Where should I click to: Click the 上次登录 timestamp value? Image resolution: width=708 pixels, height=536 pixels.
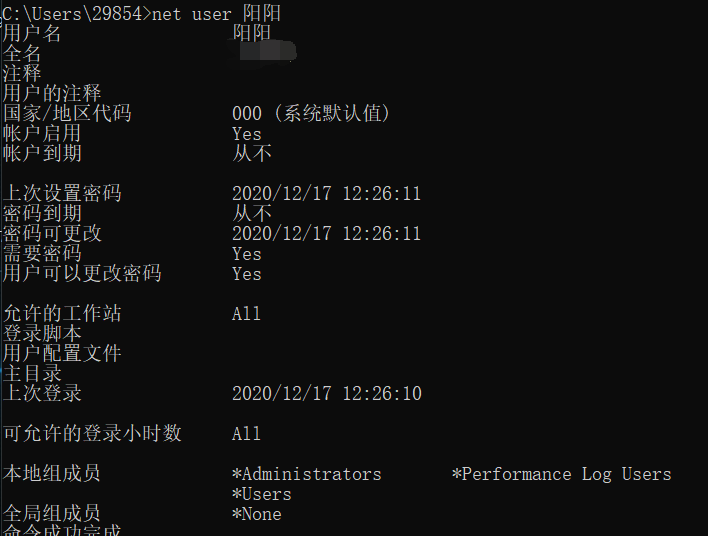(326, 393)
